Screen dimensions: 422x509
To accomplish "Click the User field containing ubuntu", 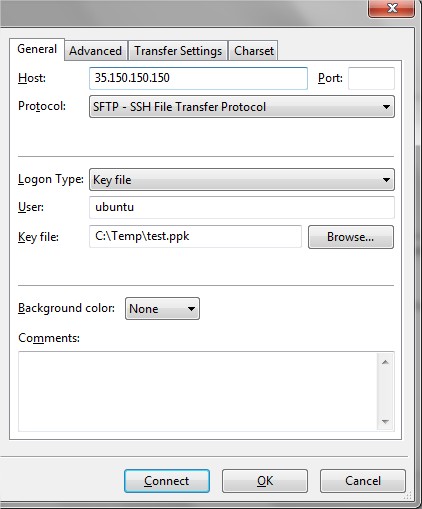I will [x=242, y=207].
